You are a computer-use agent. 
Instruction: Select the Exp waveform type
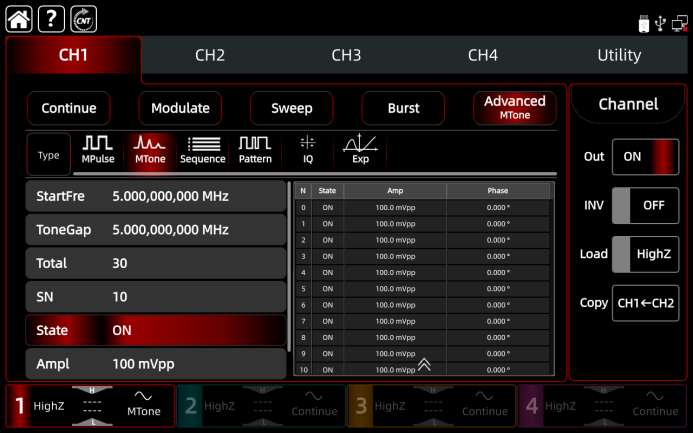point(360,149)
